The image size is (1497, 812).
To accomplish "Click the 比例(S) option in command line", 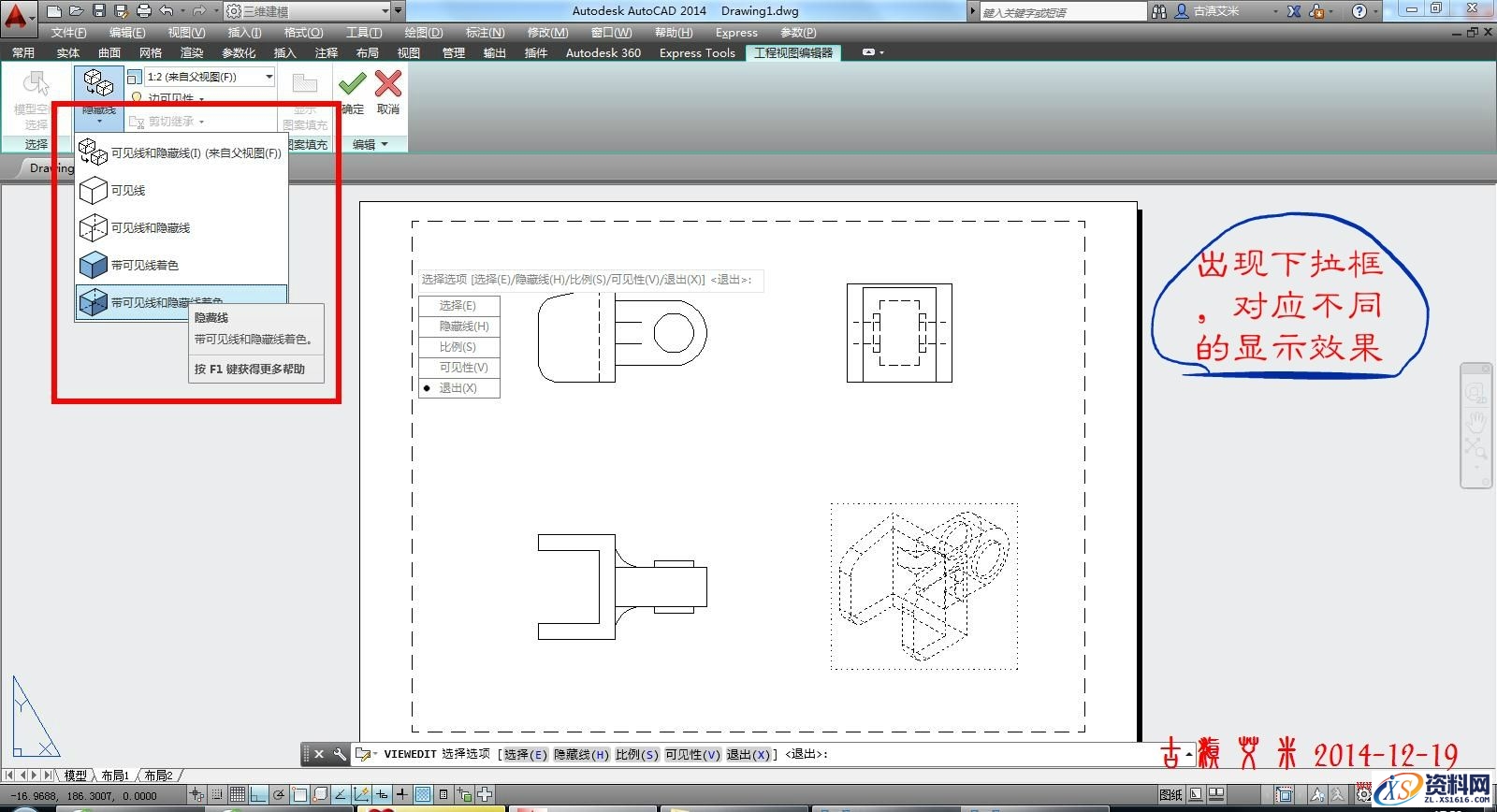I will pyautogui.click(x=636, y=754).
